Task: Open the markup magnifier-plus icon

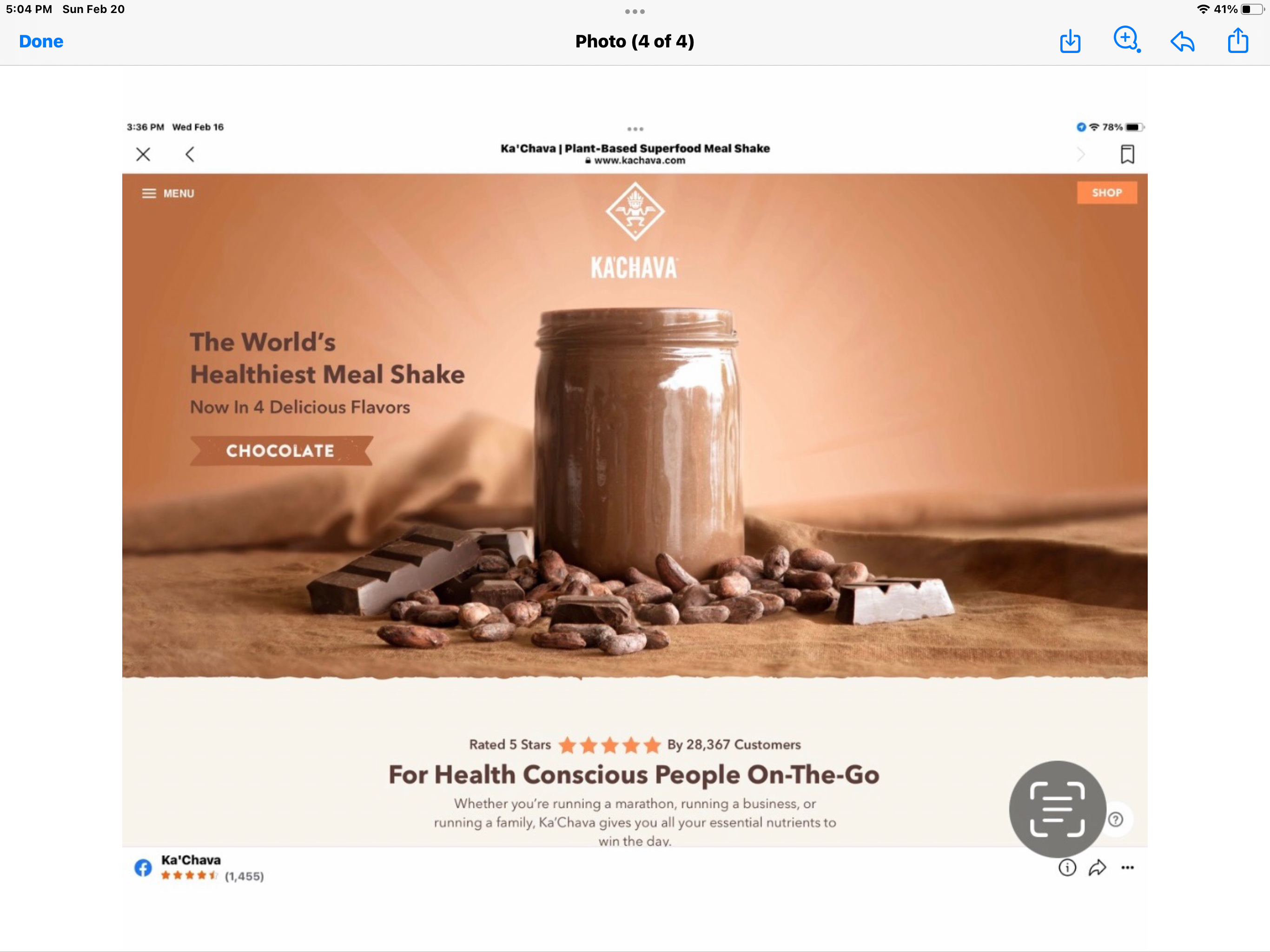Action: (1126, 40)
